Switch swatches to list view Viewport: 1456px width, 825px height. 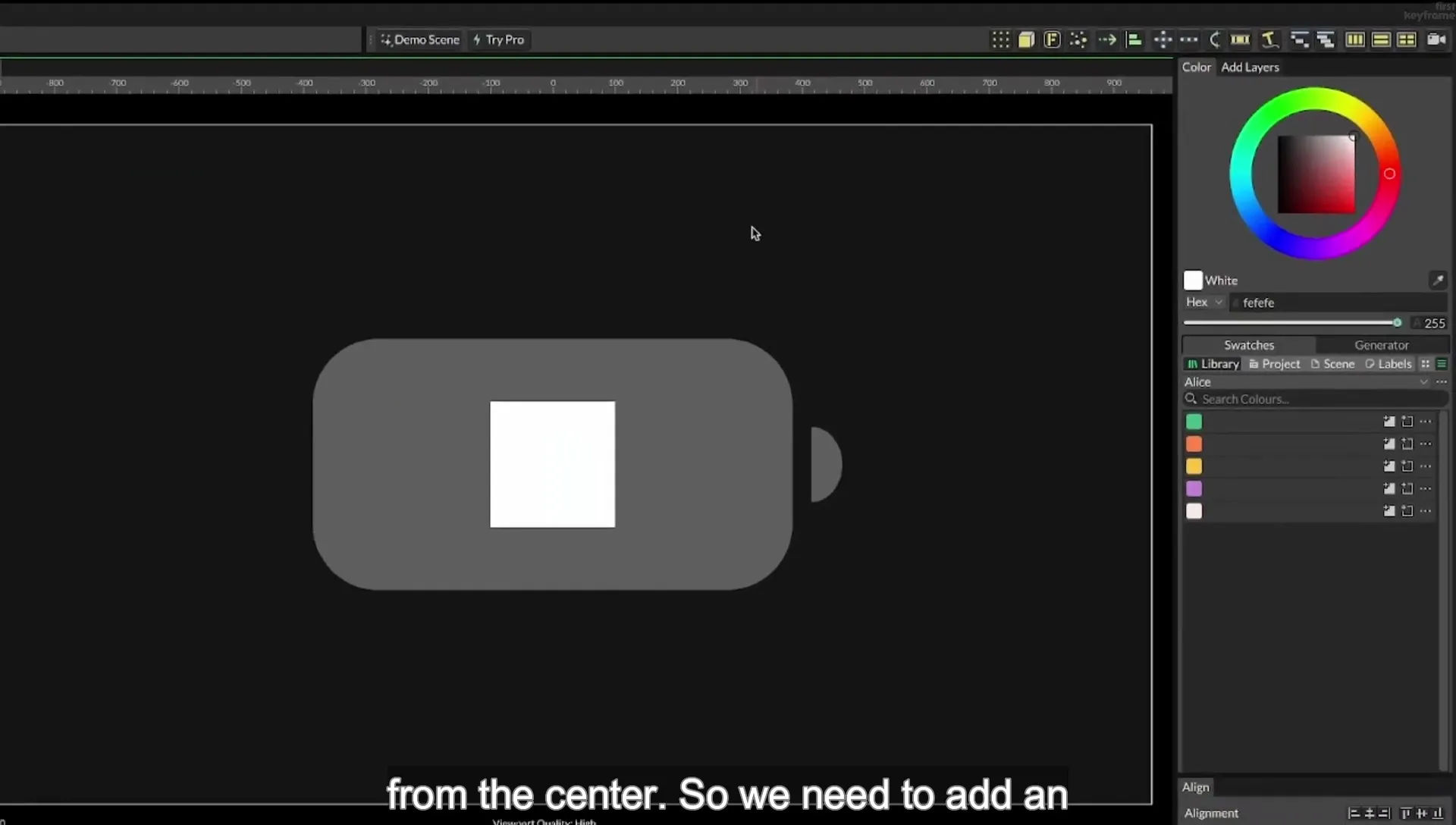(x=1442, y=365)
